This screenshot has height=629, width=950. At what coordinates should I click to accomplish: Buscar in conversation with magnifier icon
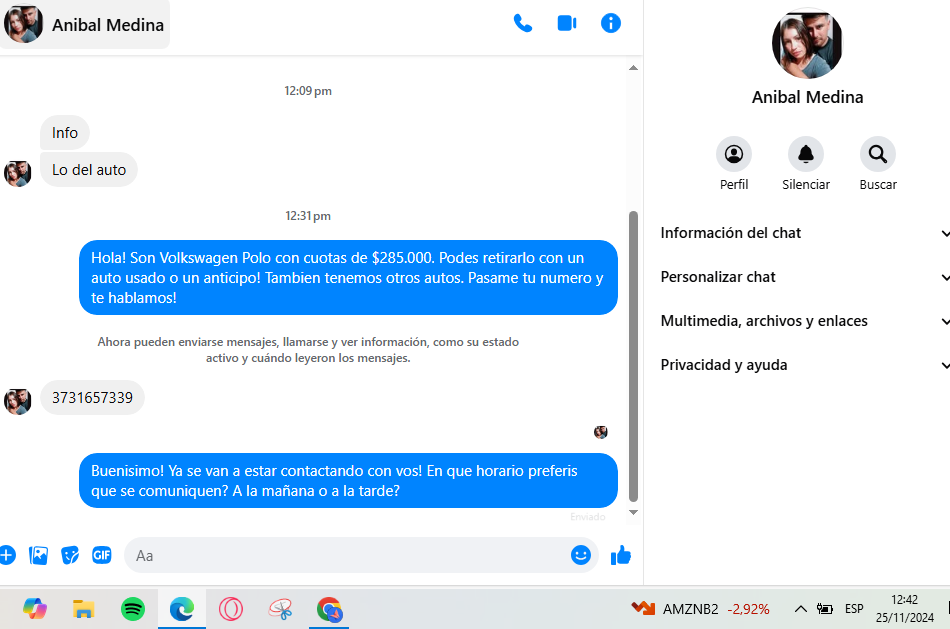click(x=878, y=155)
